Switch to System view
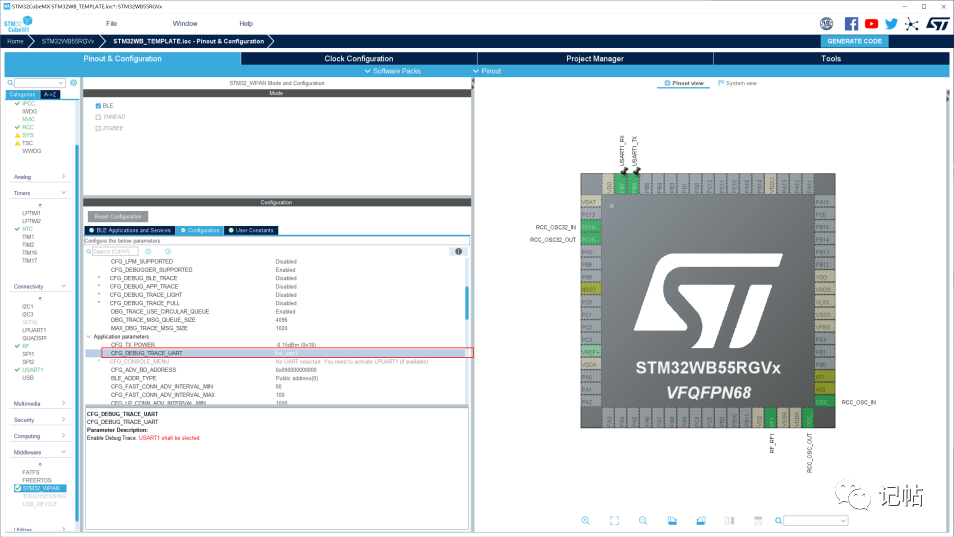 (x=737, y=83)
